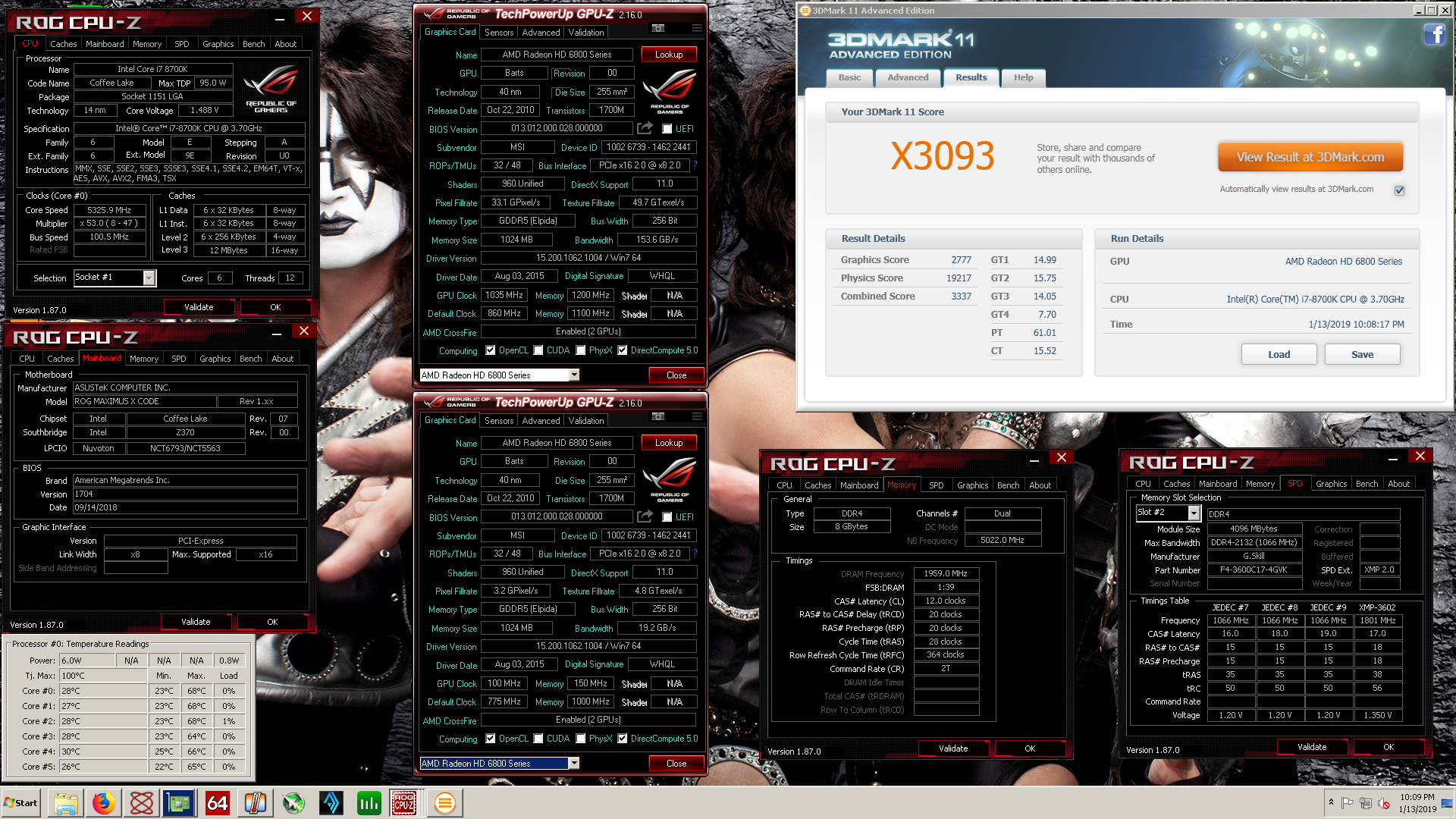Open Bench tab in CPU-Z Memory window

click(x=1008, y=485)
